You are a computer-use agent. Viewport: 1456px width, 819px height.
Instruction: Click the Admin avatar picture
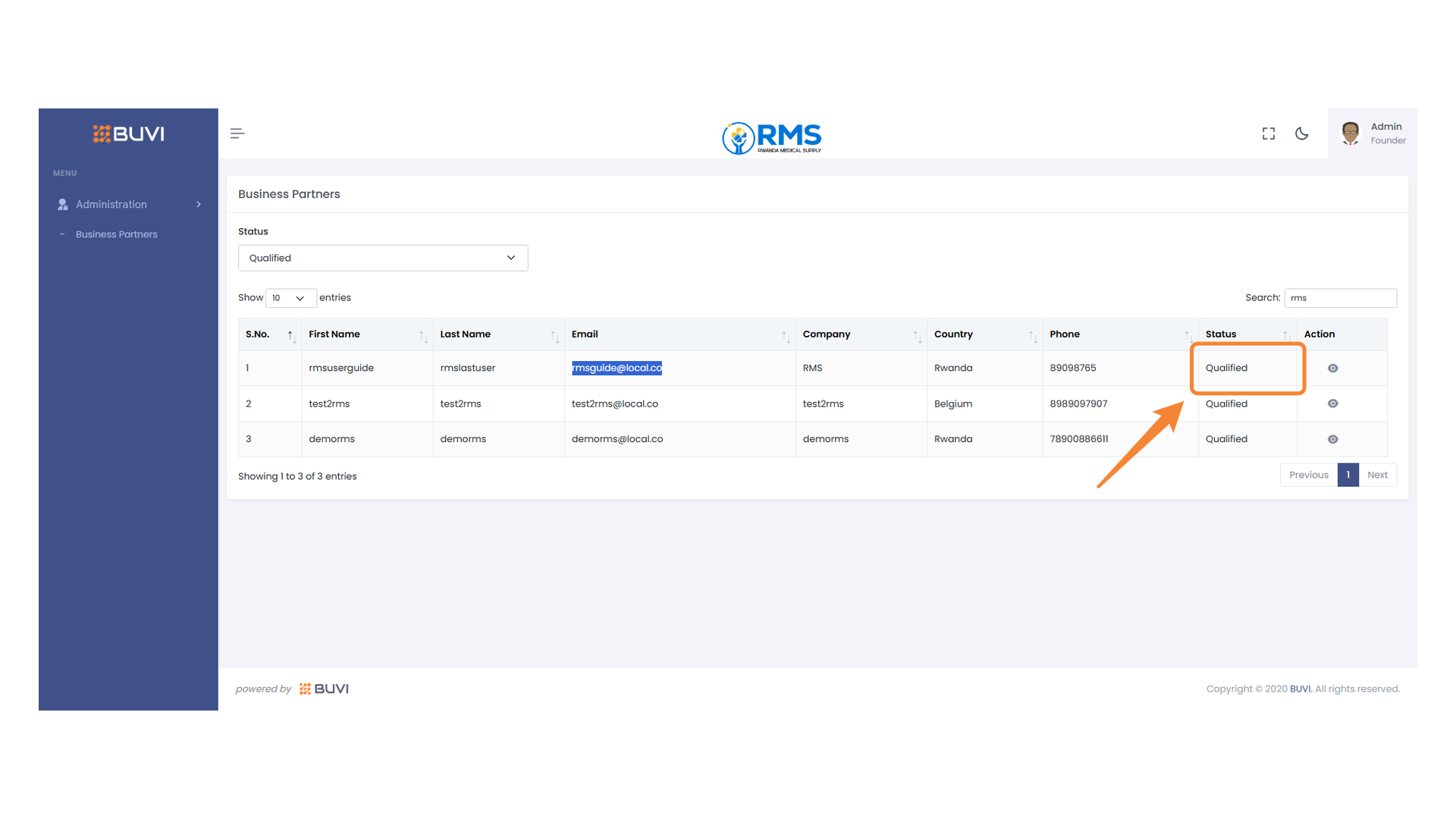[1350, 133]
